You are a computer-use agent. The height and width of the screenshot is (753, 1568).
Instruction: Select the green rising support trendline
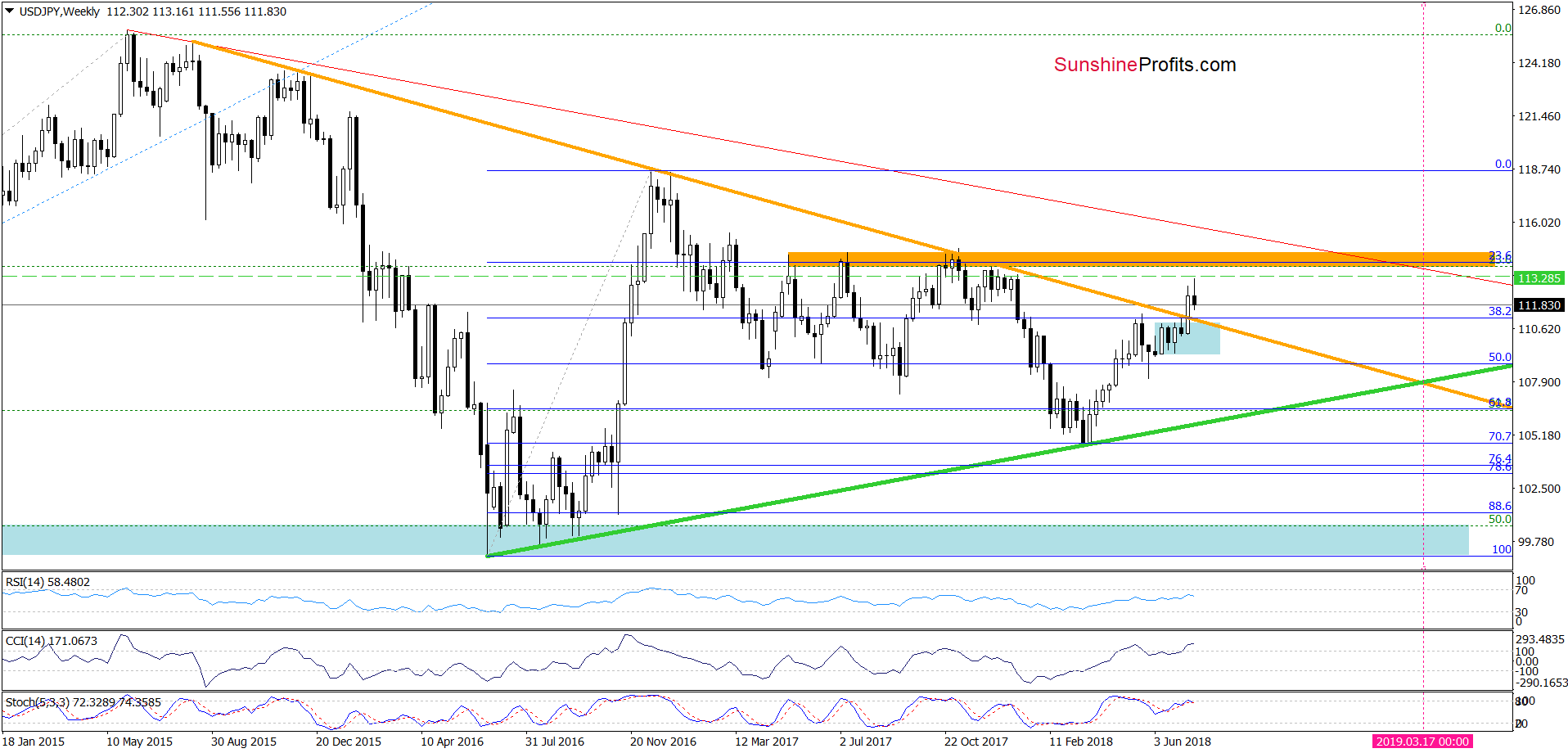click(x=998, y=460)
